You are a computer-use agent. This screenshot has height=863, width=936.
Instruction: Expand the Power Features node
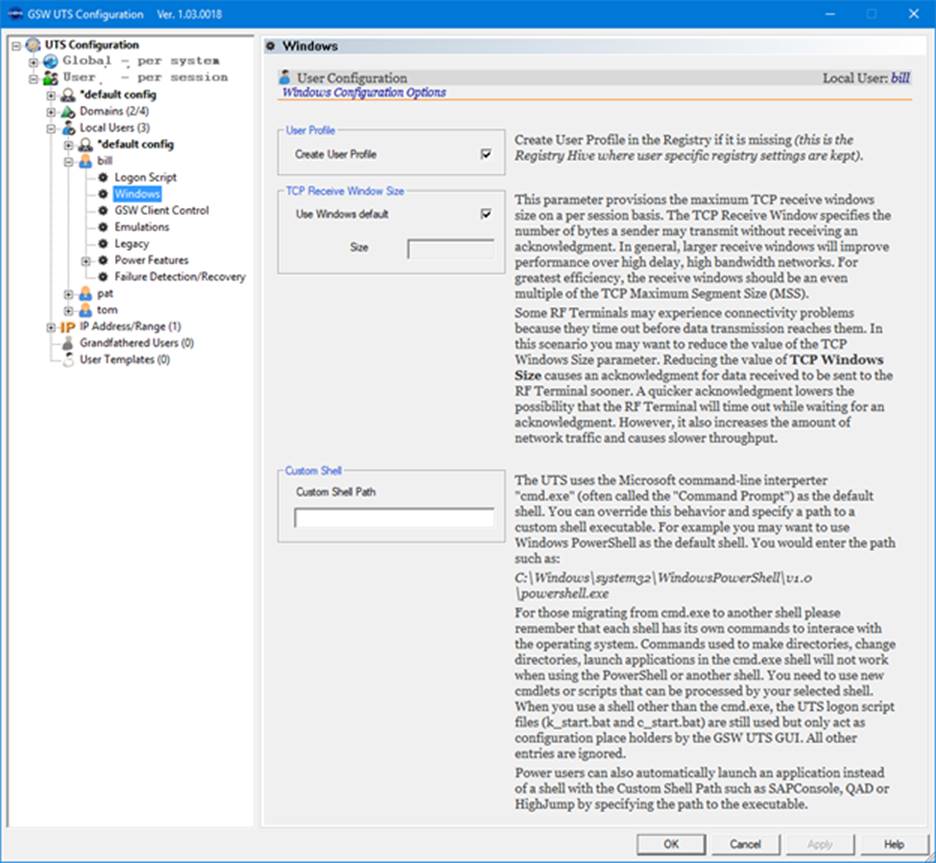[x=86, y=261]
